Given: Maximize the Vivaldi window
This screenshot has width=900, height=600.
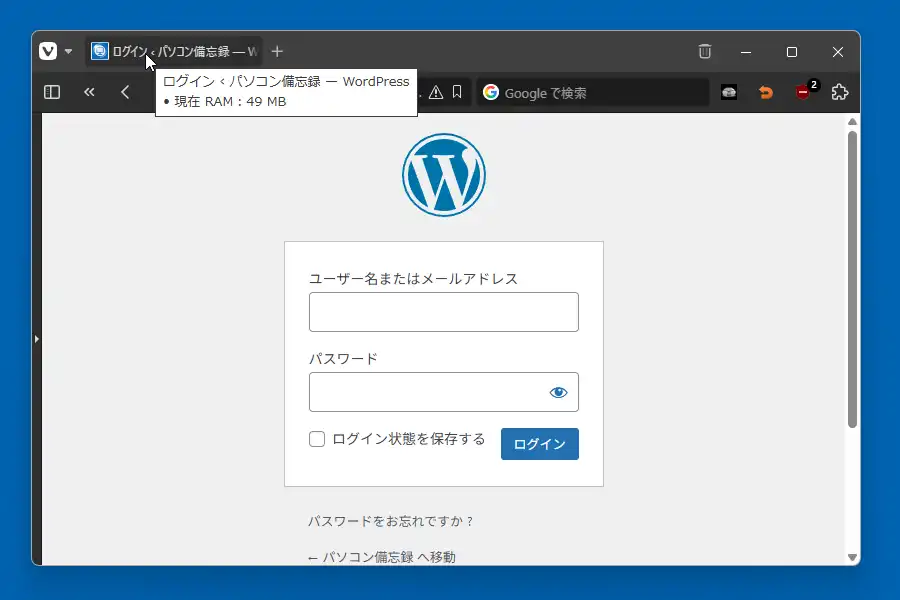Looking at the screenshot, I should tap(792, 52).
